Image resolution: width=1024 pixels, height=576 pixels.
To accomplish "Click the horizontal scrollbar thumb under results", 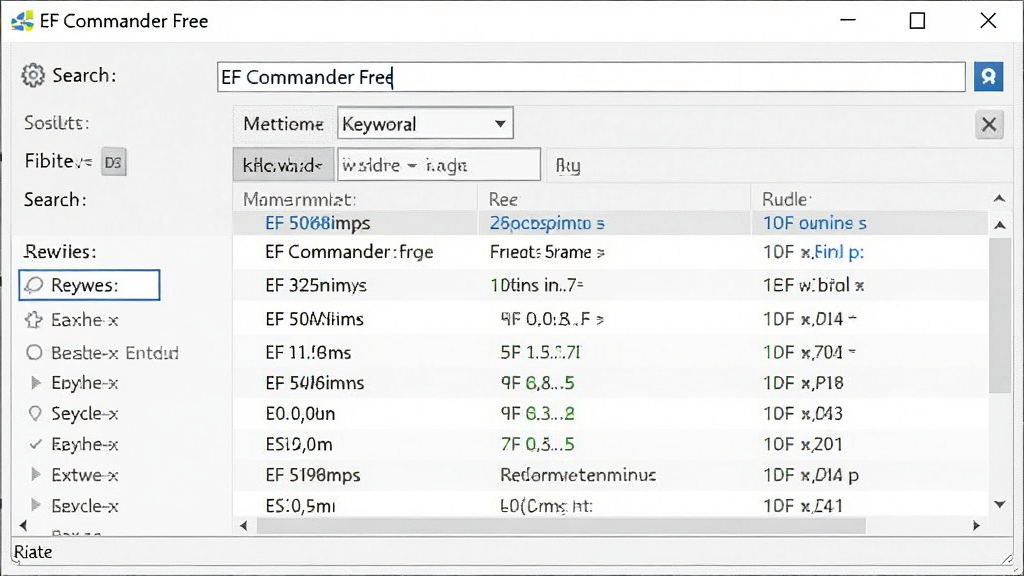I will 562,526.
